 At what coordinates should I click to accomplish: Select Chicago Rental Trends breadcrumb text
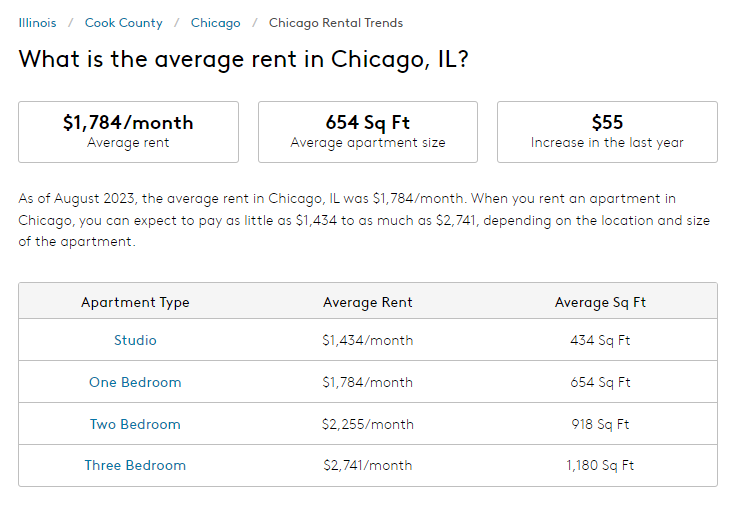(x=336, y=23)
